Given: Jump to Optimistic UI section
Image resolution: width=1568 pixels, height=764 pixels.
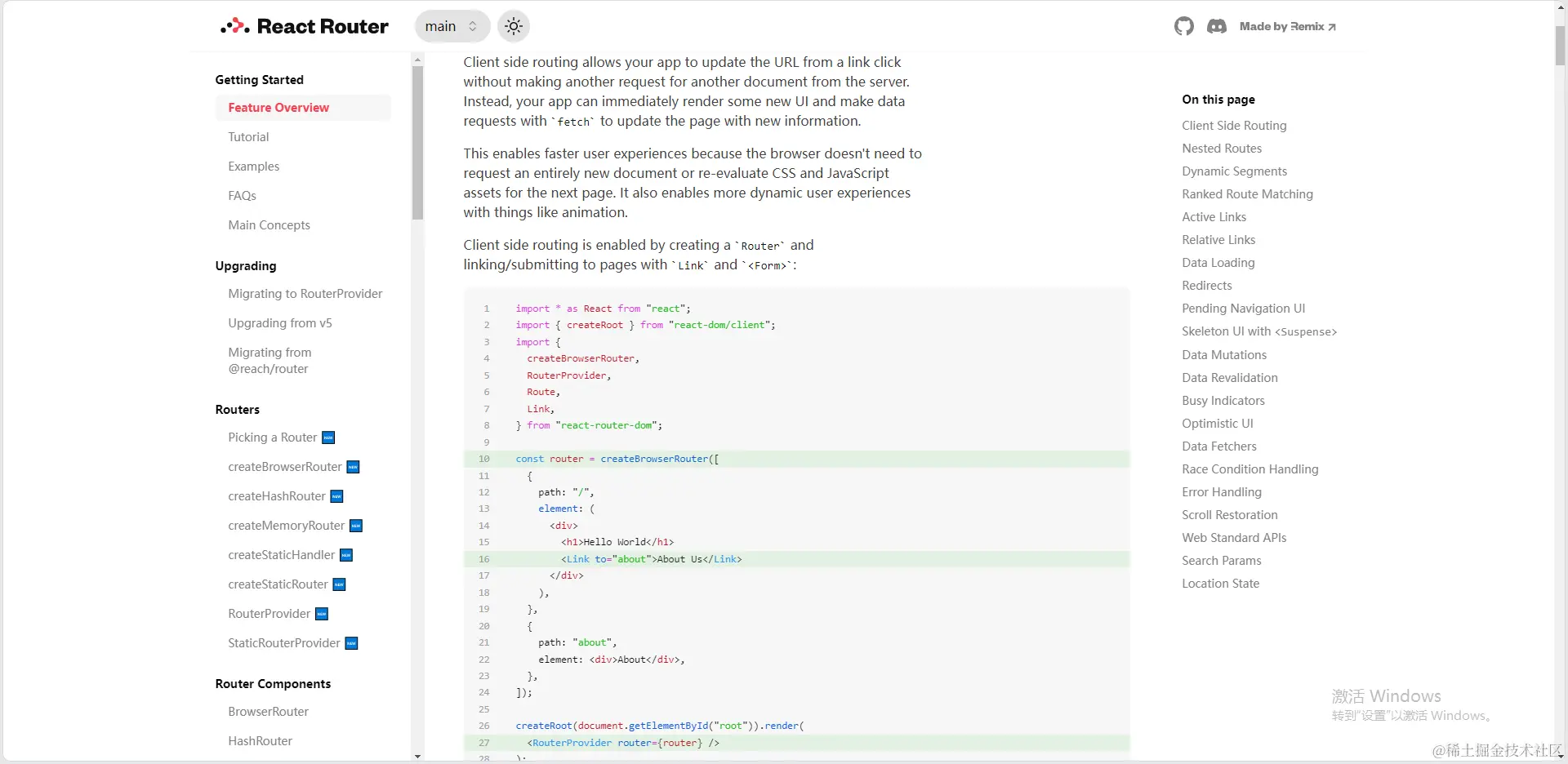Looking at the screenshot, I should coord(1217,424).
